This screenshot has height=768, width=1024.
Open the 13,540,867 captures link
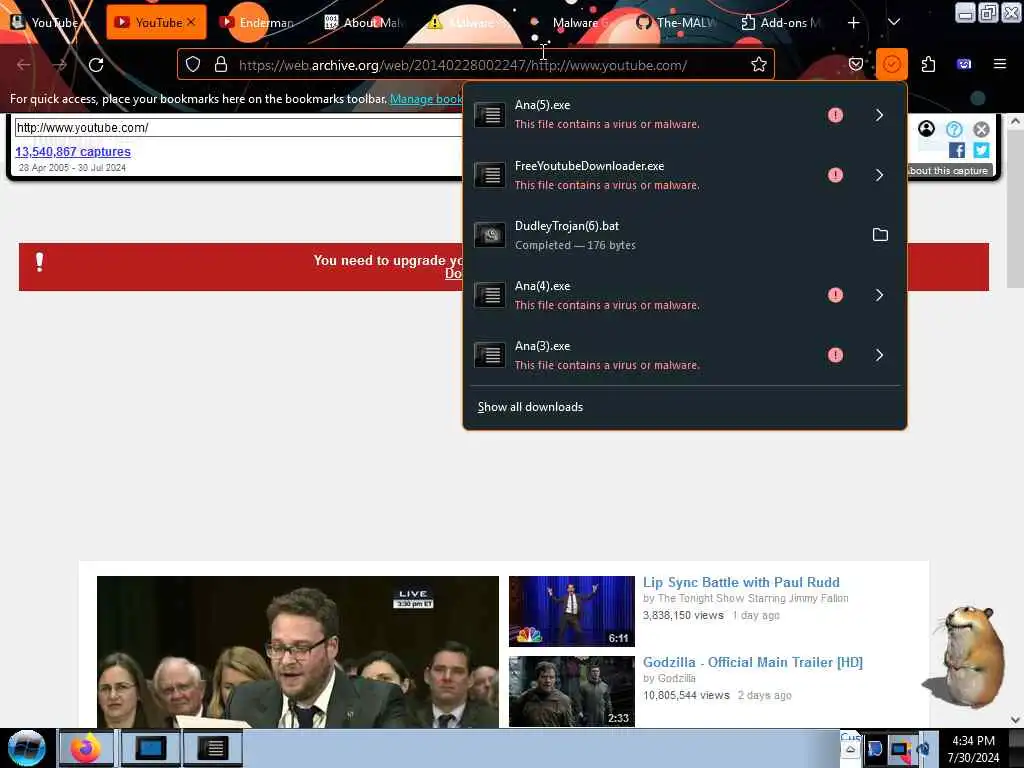click(72, 152)
